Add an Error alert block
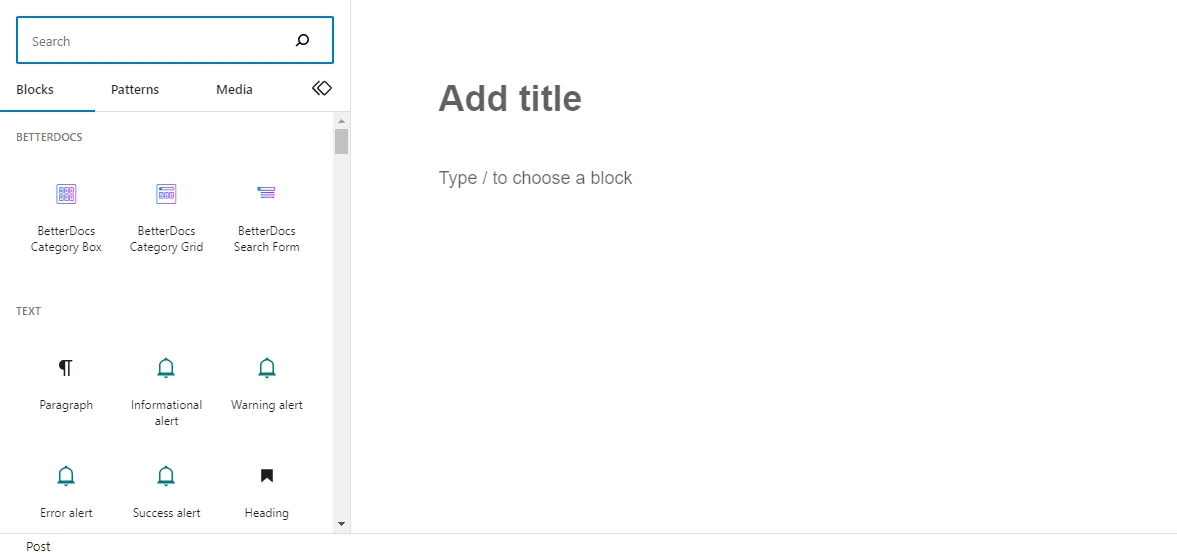Screen dimensions: 1177x558 [66, 491]
